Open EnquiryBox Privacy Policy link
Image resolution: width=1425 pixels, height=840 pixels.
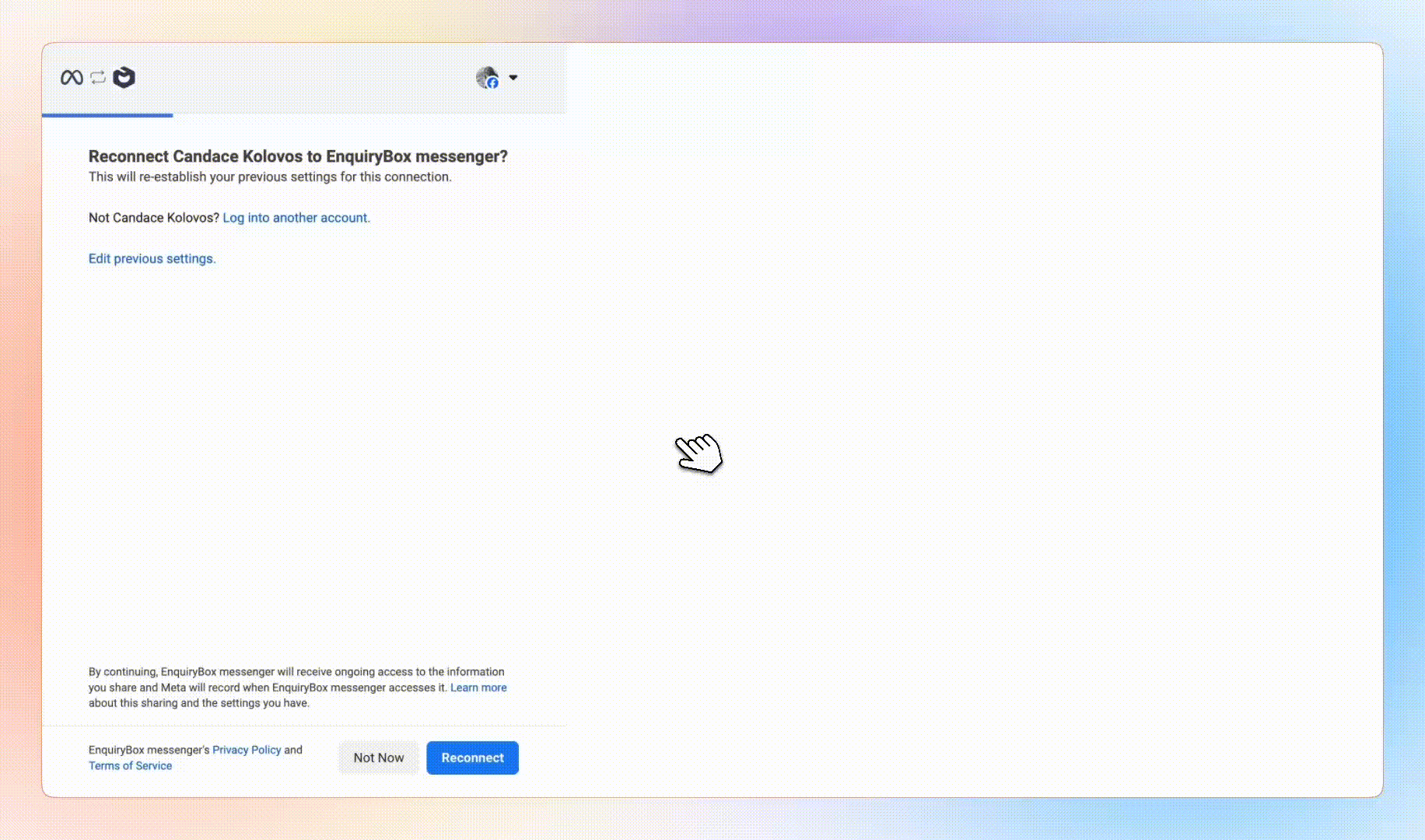247,750
